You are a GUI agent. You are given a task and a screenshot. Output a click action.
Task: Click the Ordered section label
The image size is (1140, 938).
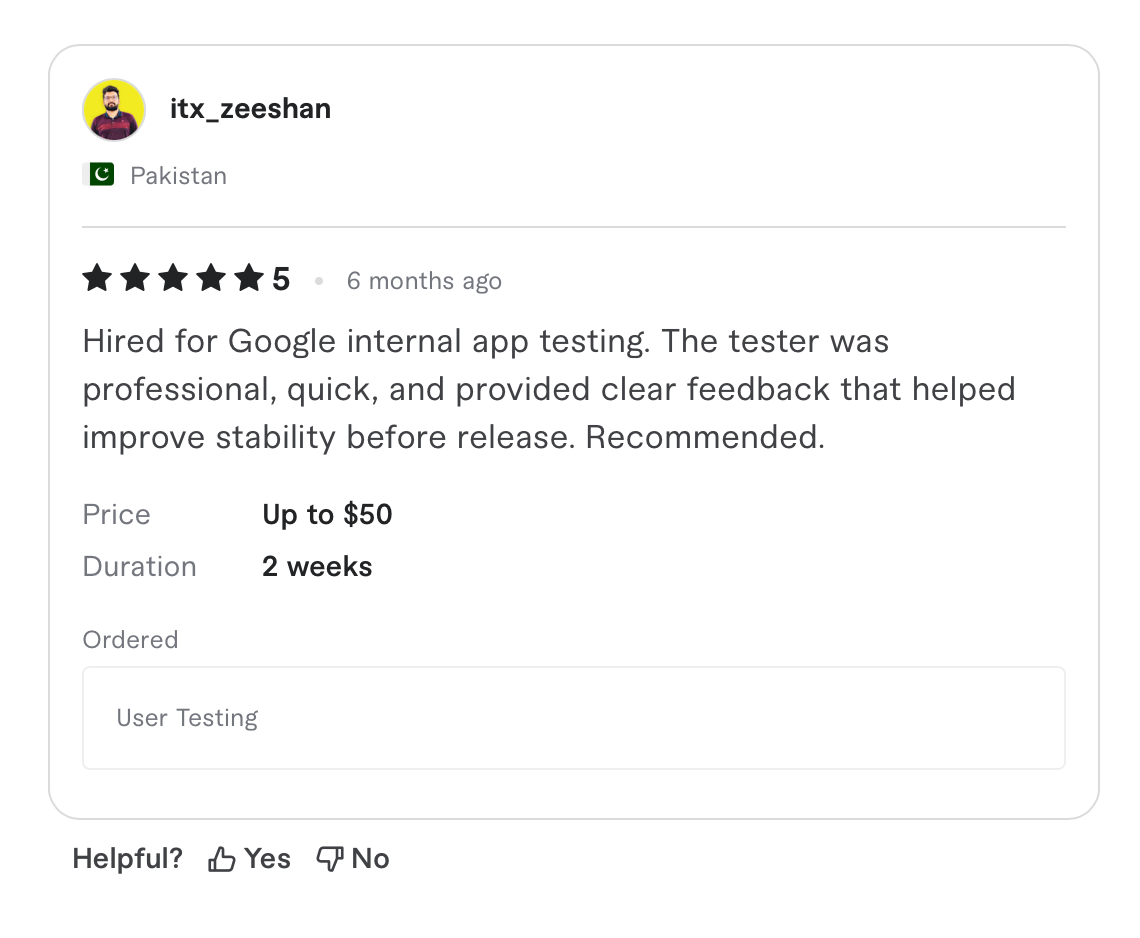130,640
